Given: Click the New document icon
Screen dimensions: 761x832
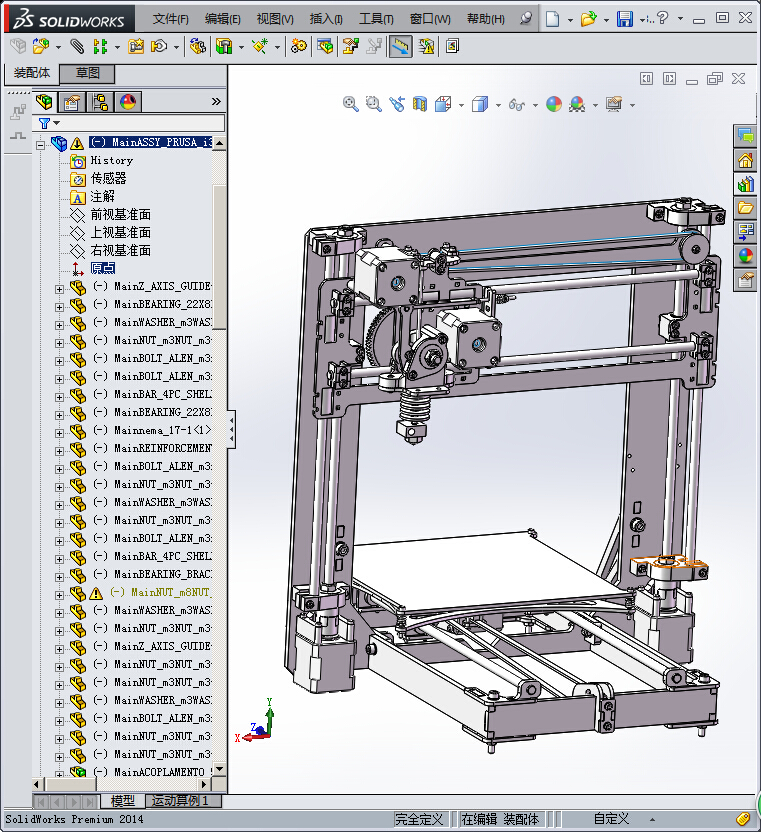Looking at the screenshot, I should 553,19.
